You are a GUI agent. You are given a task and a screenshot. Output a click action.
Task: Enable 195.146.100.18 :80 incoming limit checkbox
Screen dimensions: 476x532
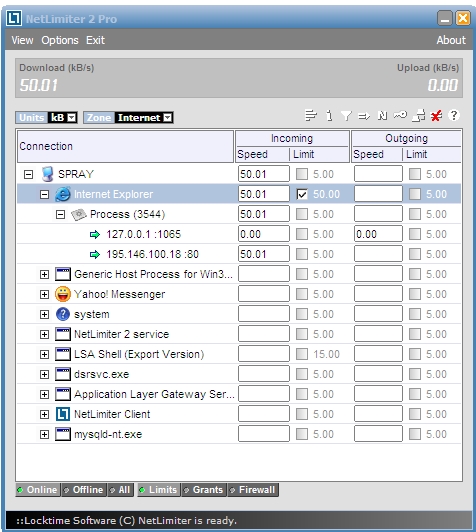click(x=302, y=254)
